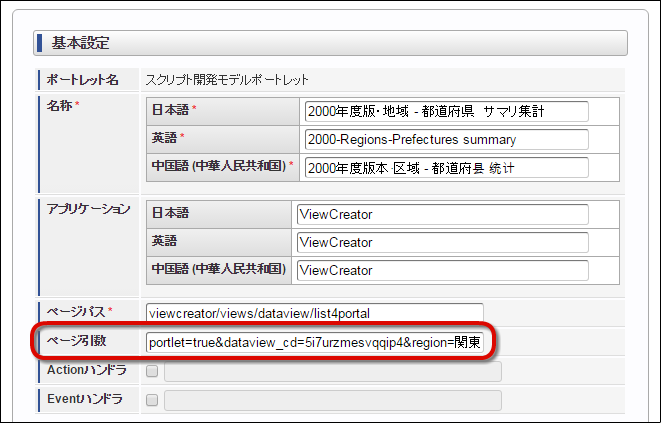The image size is (661, 423).
Task: Click the アプリケーション 日本語 ViewCreator field
Action: tap(443, 215)
